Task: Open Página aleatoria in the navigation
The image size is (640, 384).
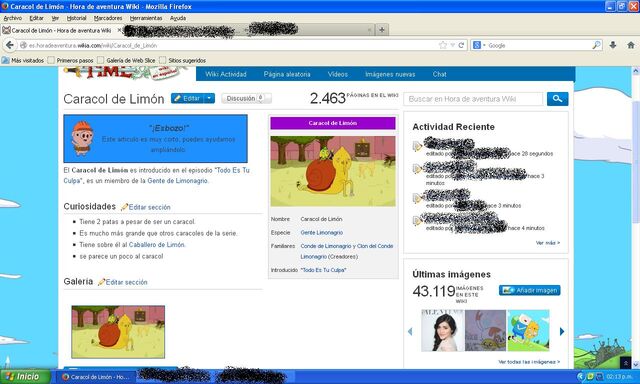Action: point(287,74)
